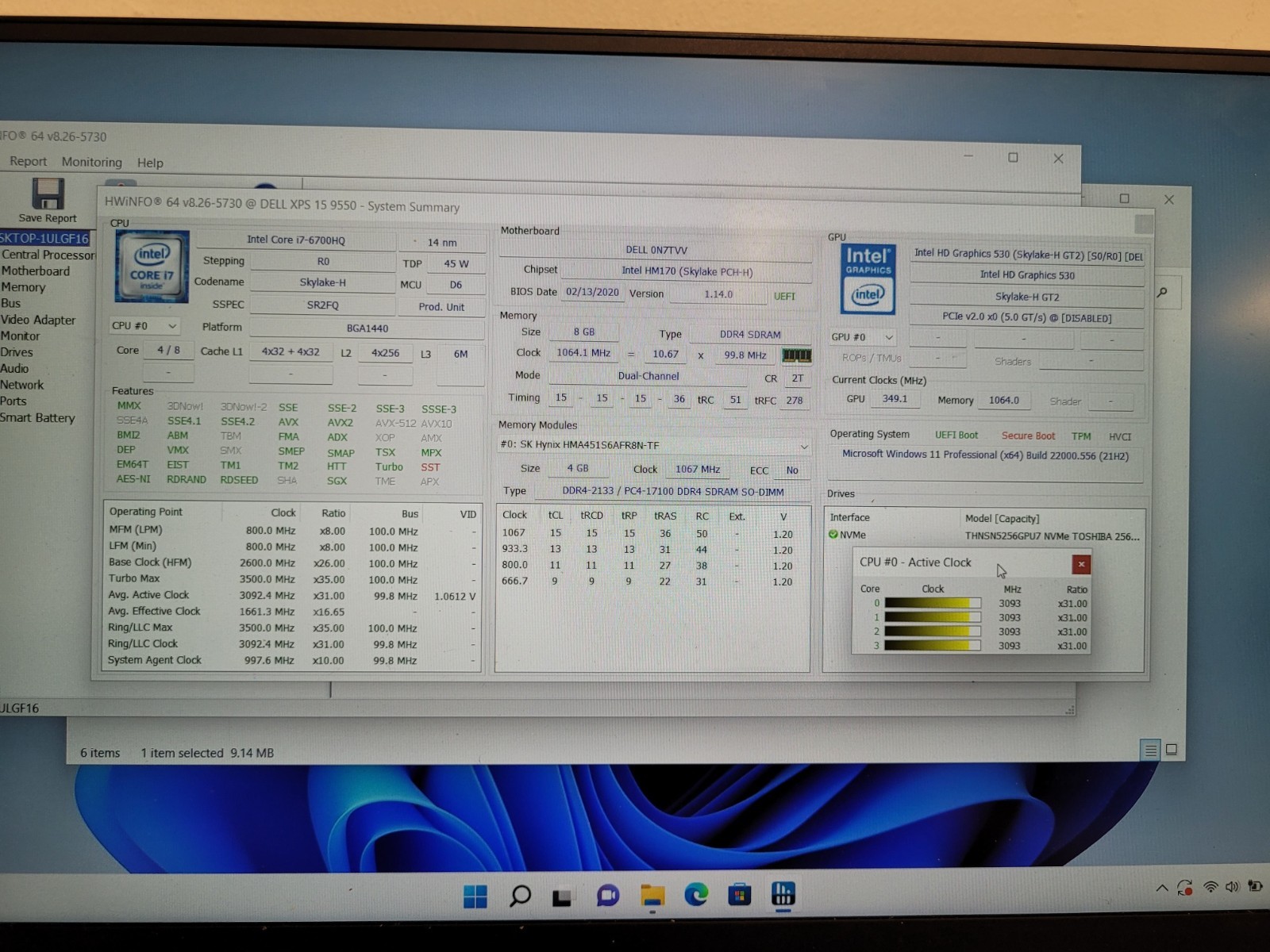Click the Turbo Max operating point row

[292, 579]
